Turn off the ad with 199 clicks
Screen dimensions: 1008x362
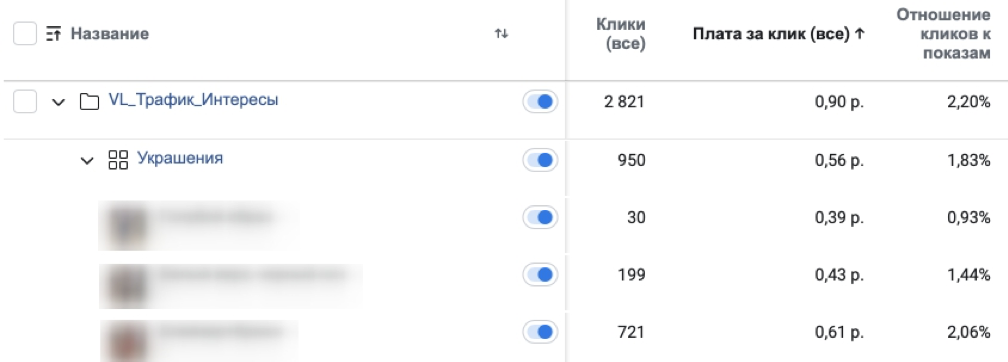tap(540, 275)
